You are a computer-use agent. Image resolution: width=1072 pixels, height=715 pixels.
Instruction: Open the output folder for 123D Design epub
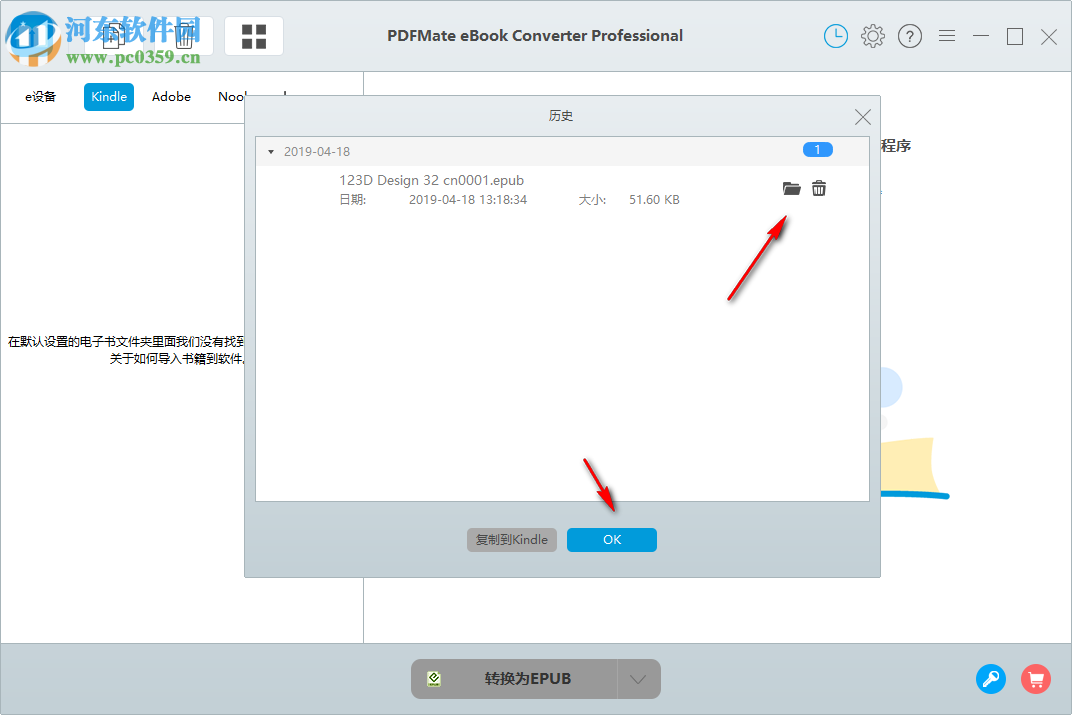[x=791, y=189]
